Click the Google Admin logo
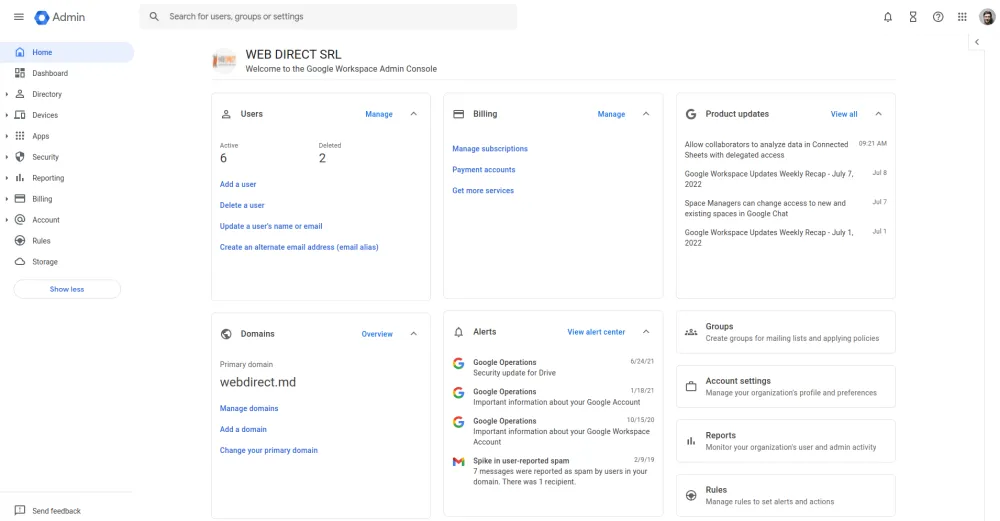Viewport: 1000px width, 521px height. tap(60, 17)
